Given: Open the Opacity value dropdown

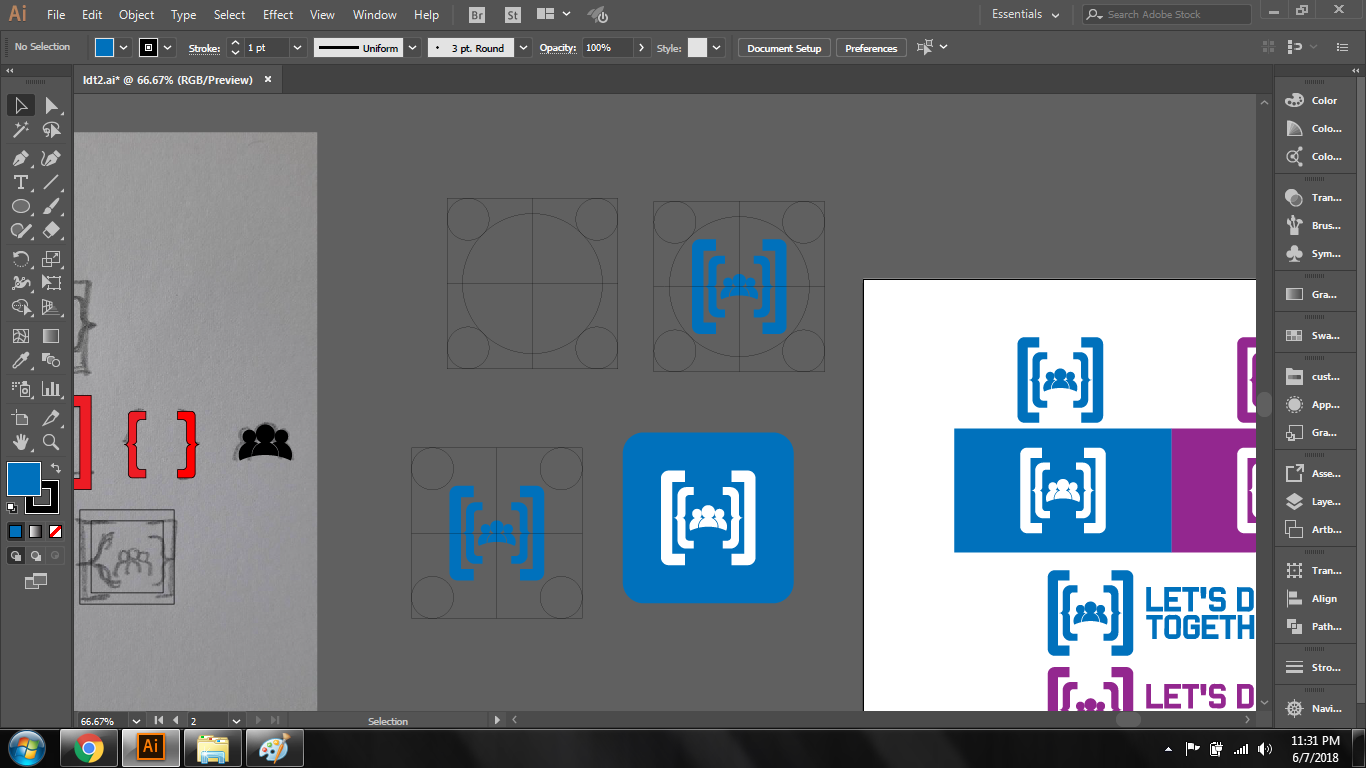Looking at the screenshot, I should 640,48.
